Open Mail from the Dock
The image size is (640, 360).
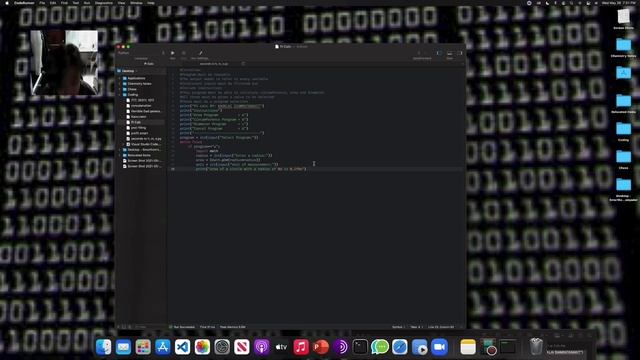click(123, 347)
